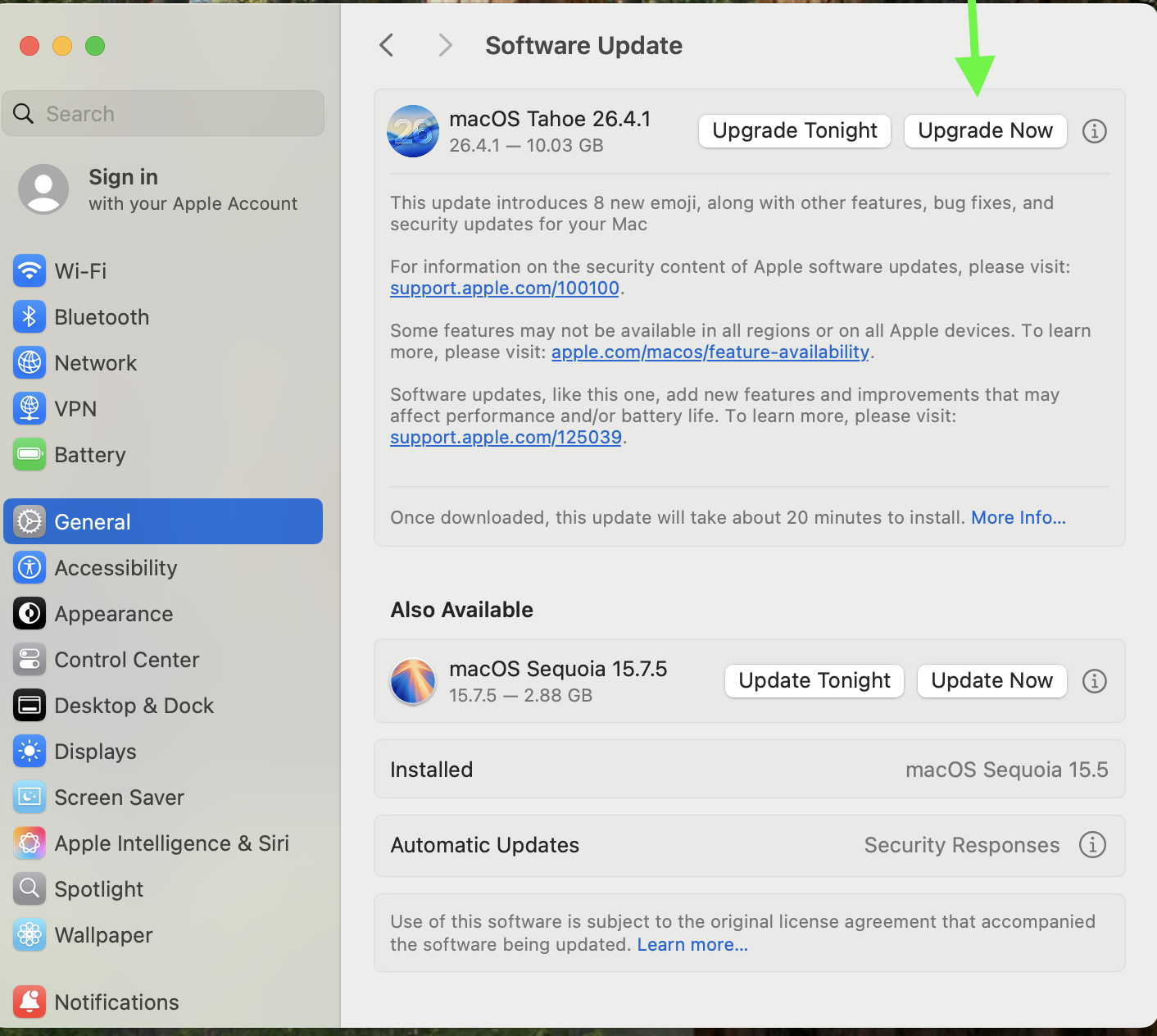Viewport: 1157px width, 1036px height.
Task: Click the Notifications bell icon
Action: click(x=29, y=1002)
